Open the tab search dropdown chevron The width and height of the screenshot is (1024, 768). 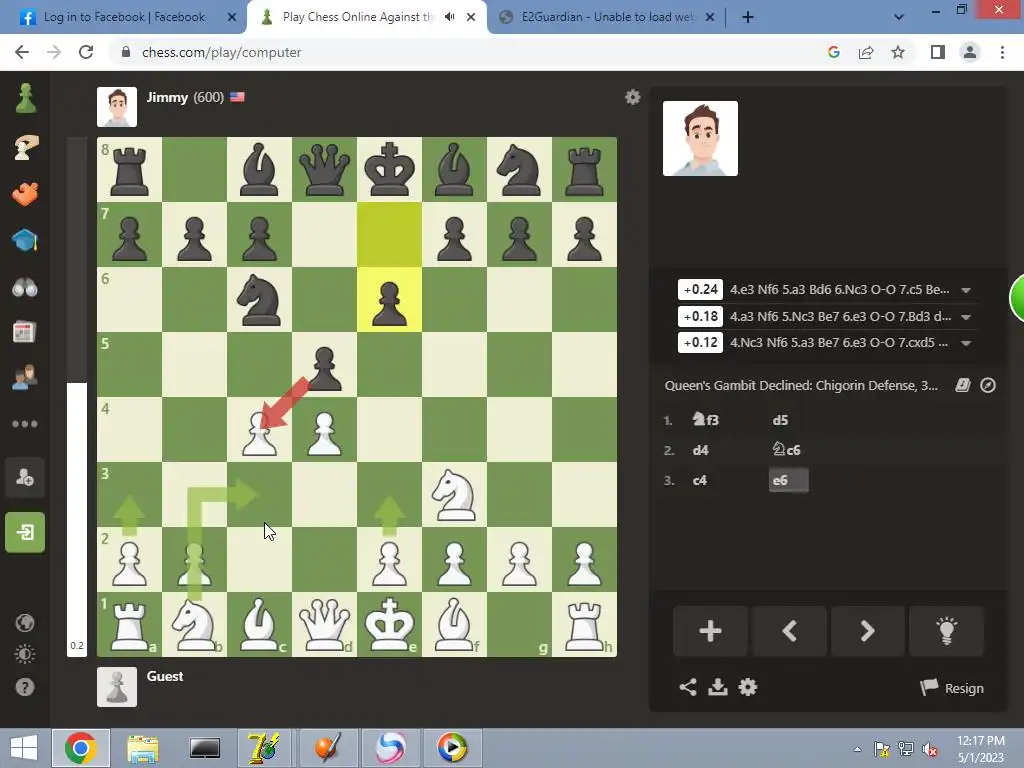(x=899, y=17)
